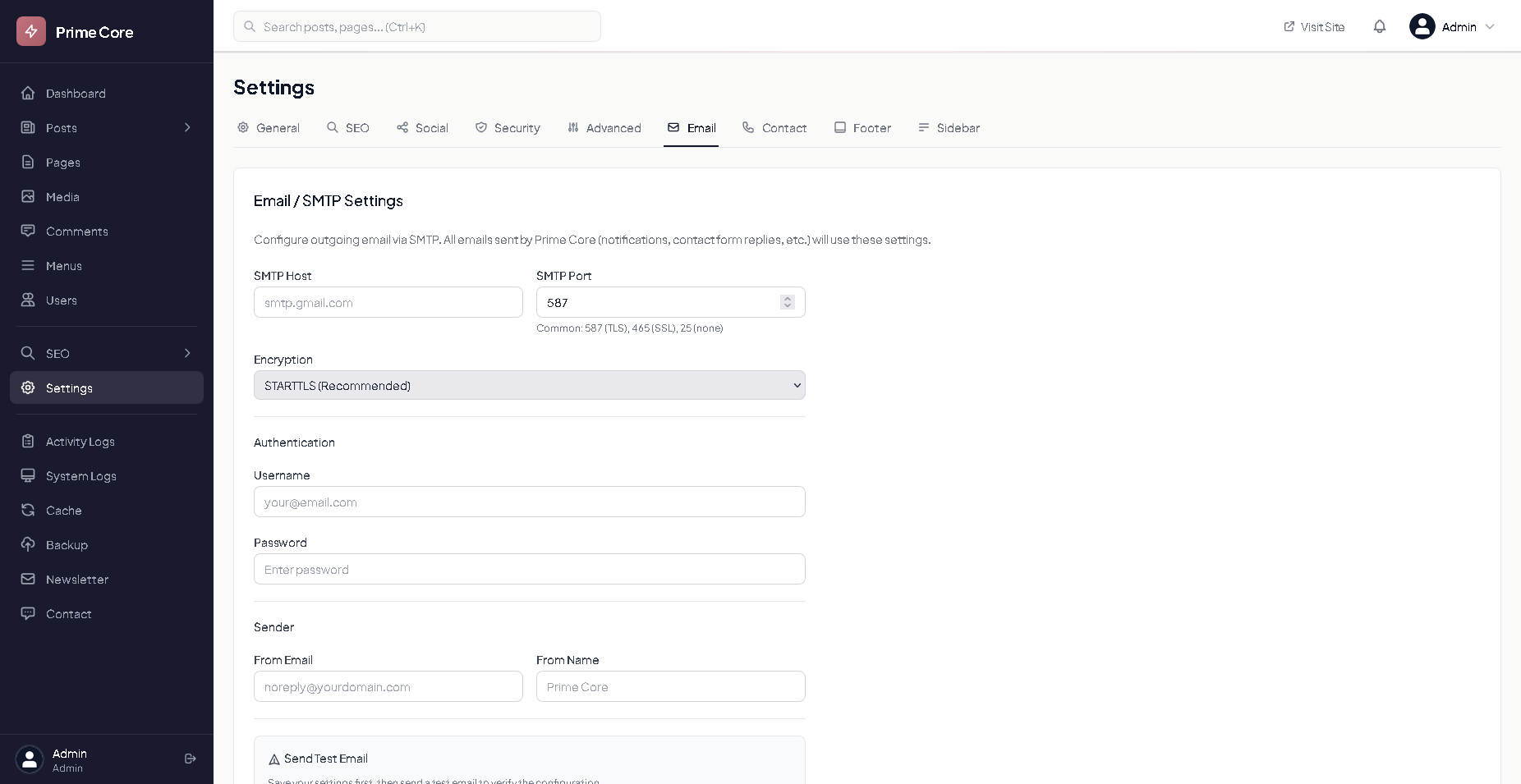Select the Media sidebar icon
The image size is (1521, 784).
(28, 196)
